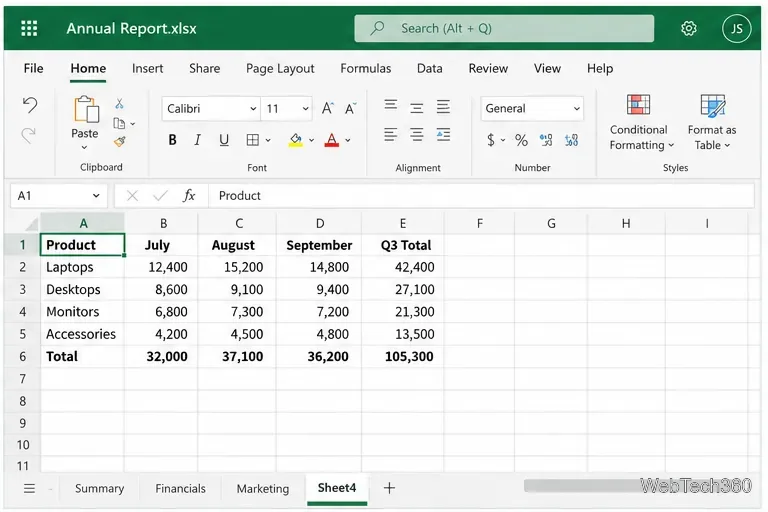Align text to bottom
The height and width of the screenshot is (512, 768).
pyautogui.click(x=443, y=107)
